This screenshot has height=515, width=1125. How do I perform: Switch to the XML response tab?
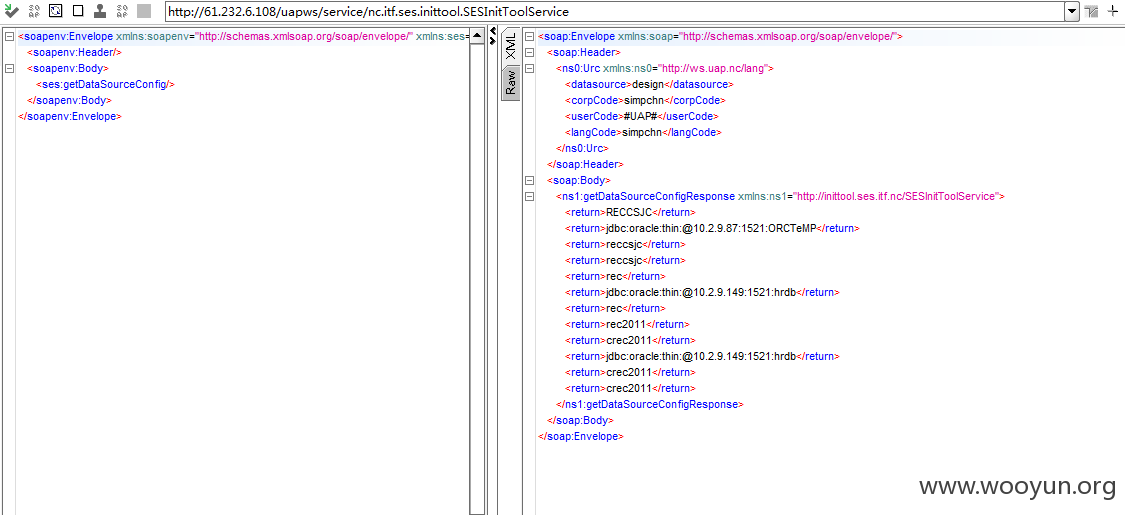[x=510, y=45]
